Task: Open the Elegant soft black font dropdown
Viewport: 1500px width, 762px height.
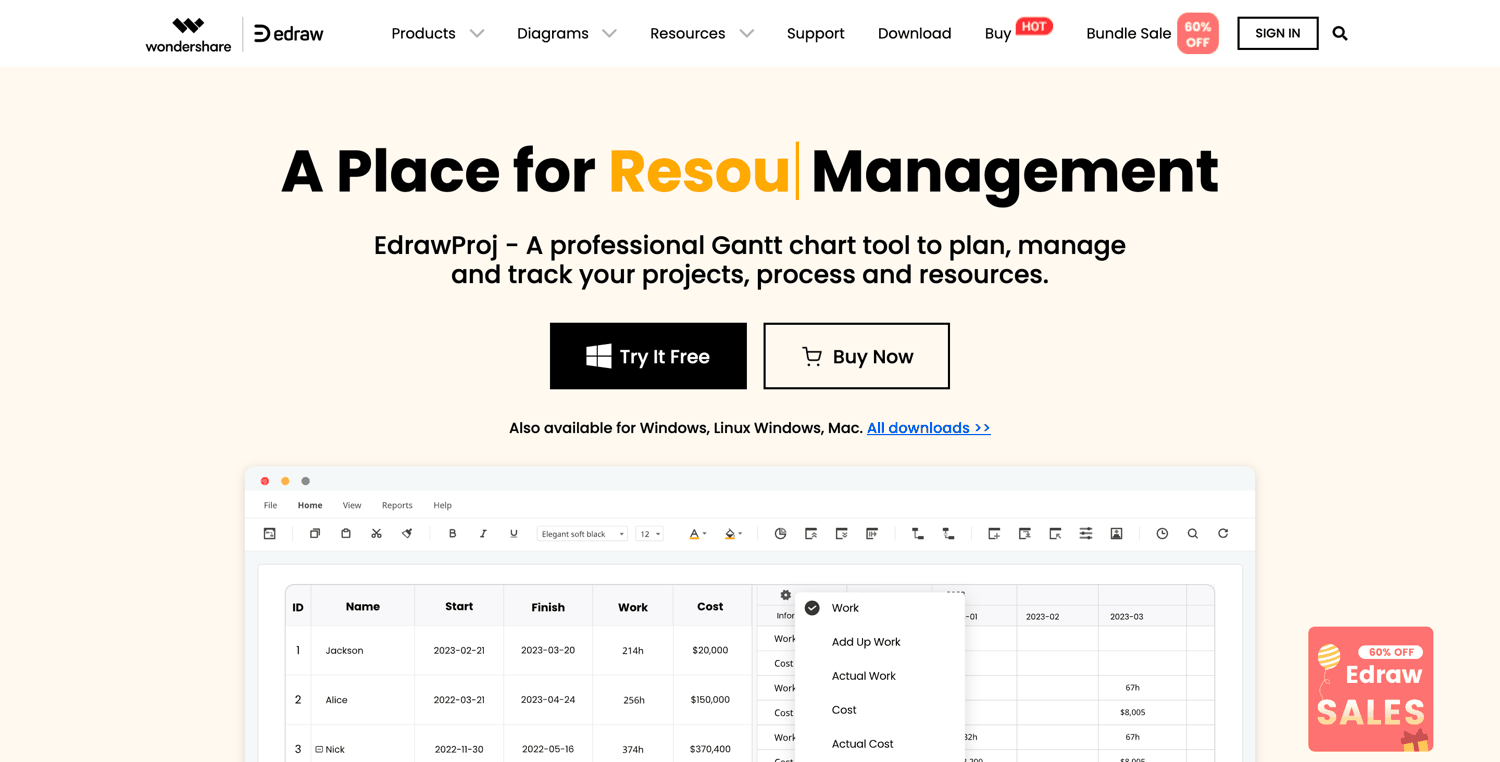Action: click(x=582, y=534)
